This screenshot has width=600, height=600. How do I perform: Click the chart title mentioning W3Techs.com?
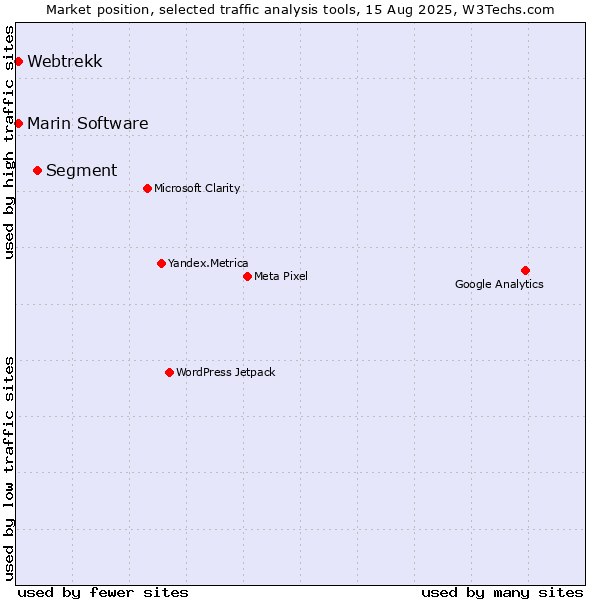300,10
